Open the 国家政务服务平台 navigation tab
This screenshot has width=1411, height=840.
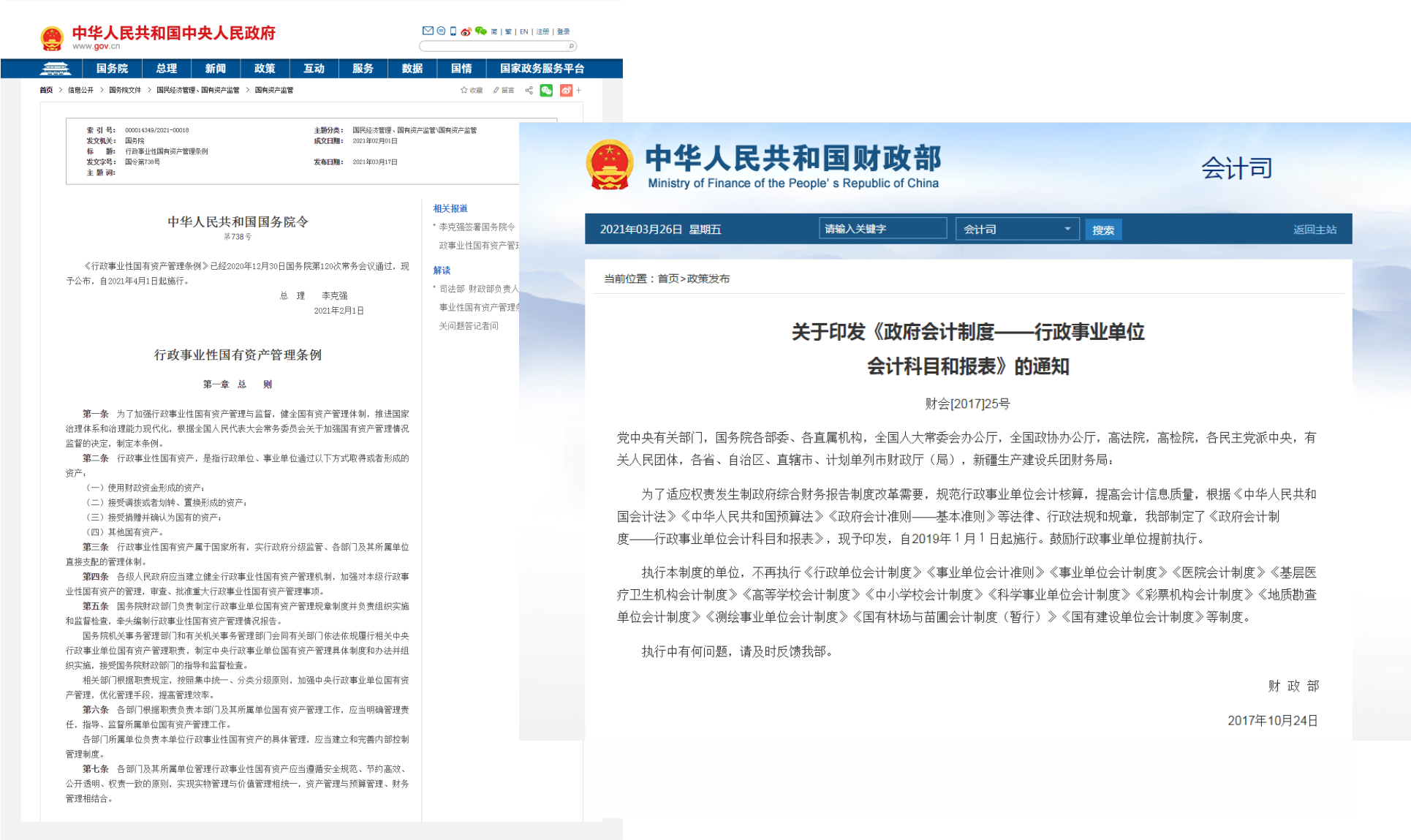click(x=542, y=69)
